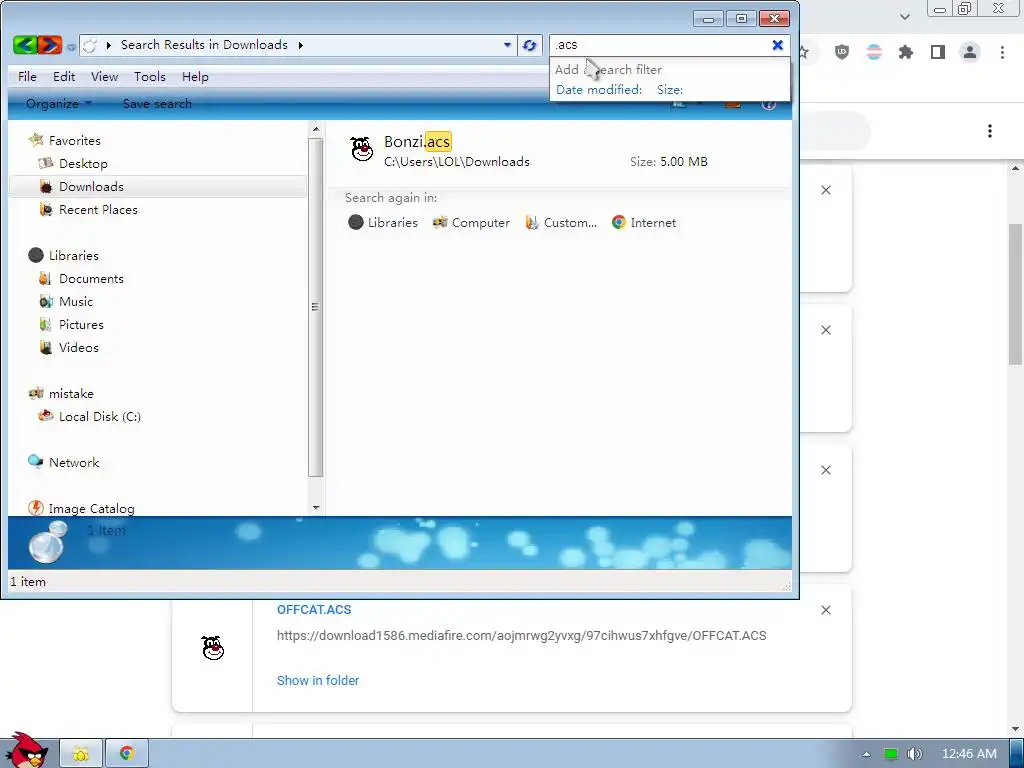Refresh the Search Results view
This screenshot has width=1024, height=768.
pos(530,45)
